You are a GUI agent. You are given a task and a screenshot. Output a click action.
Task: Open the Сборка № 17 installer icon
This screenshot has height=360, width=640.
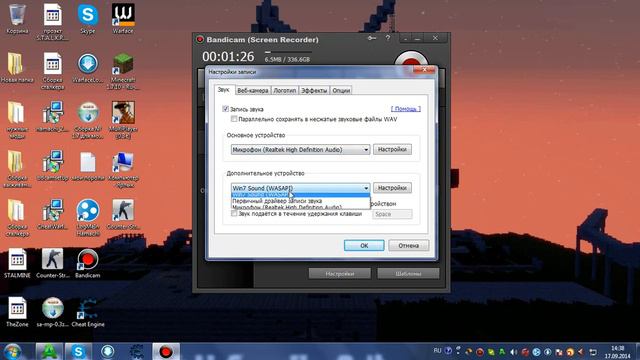[88, 119]
